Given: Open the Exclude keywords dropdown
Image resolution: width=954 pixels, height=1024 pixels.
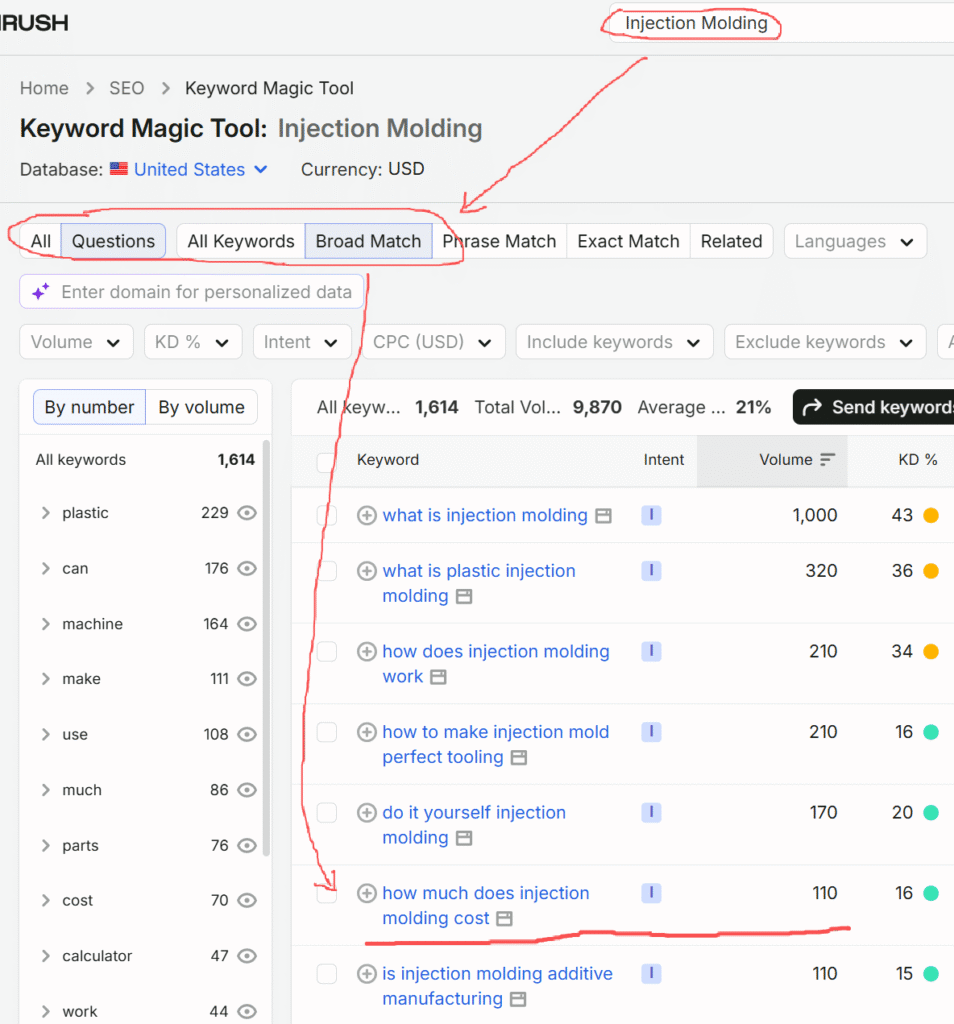Looking at the screenshot, I should [x=825, y=342].
